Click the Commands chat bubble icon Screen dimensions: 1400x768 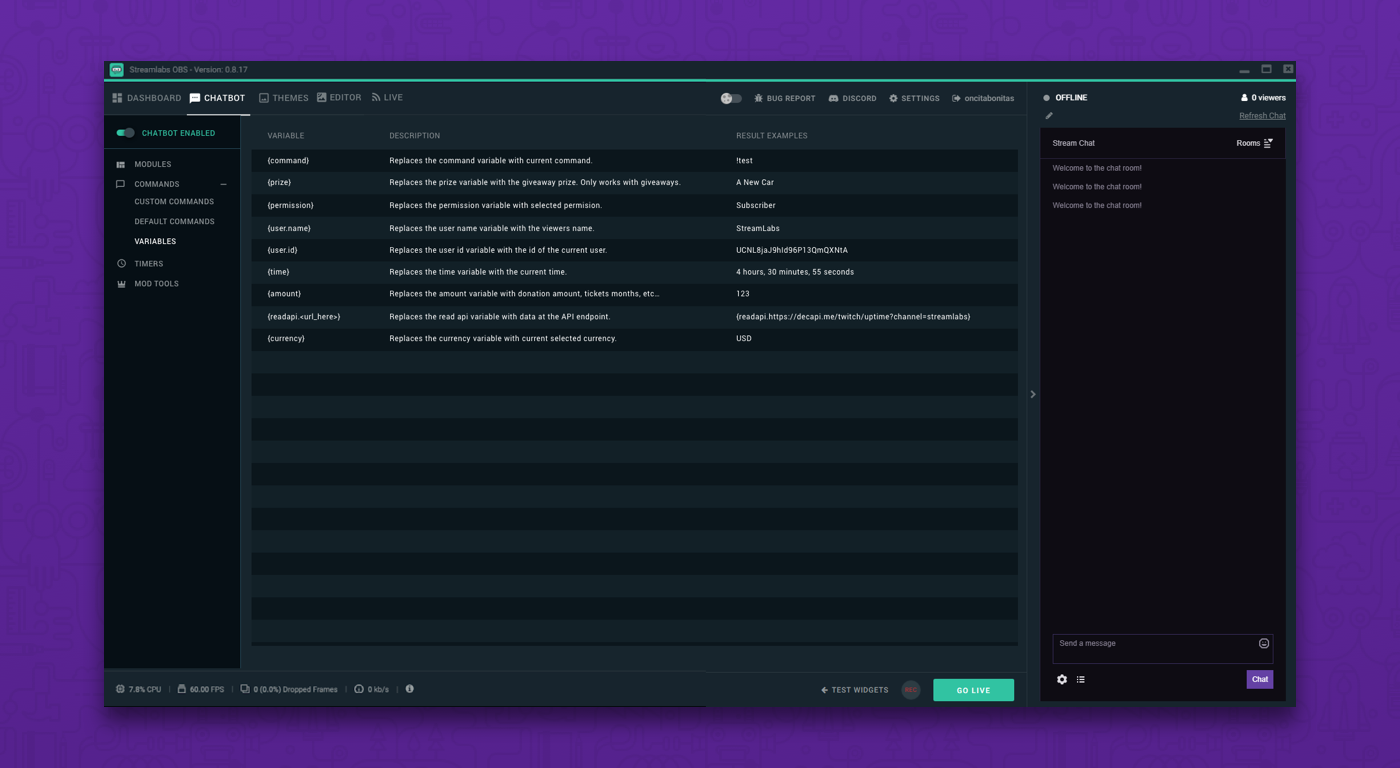pyautogui.click(x=121, y=184)
